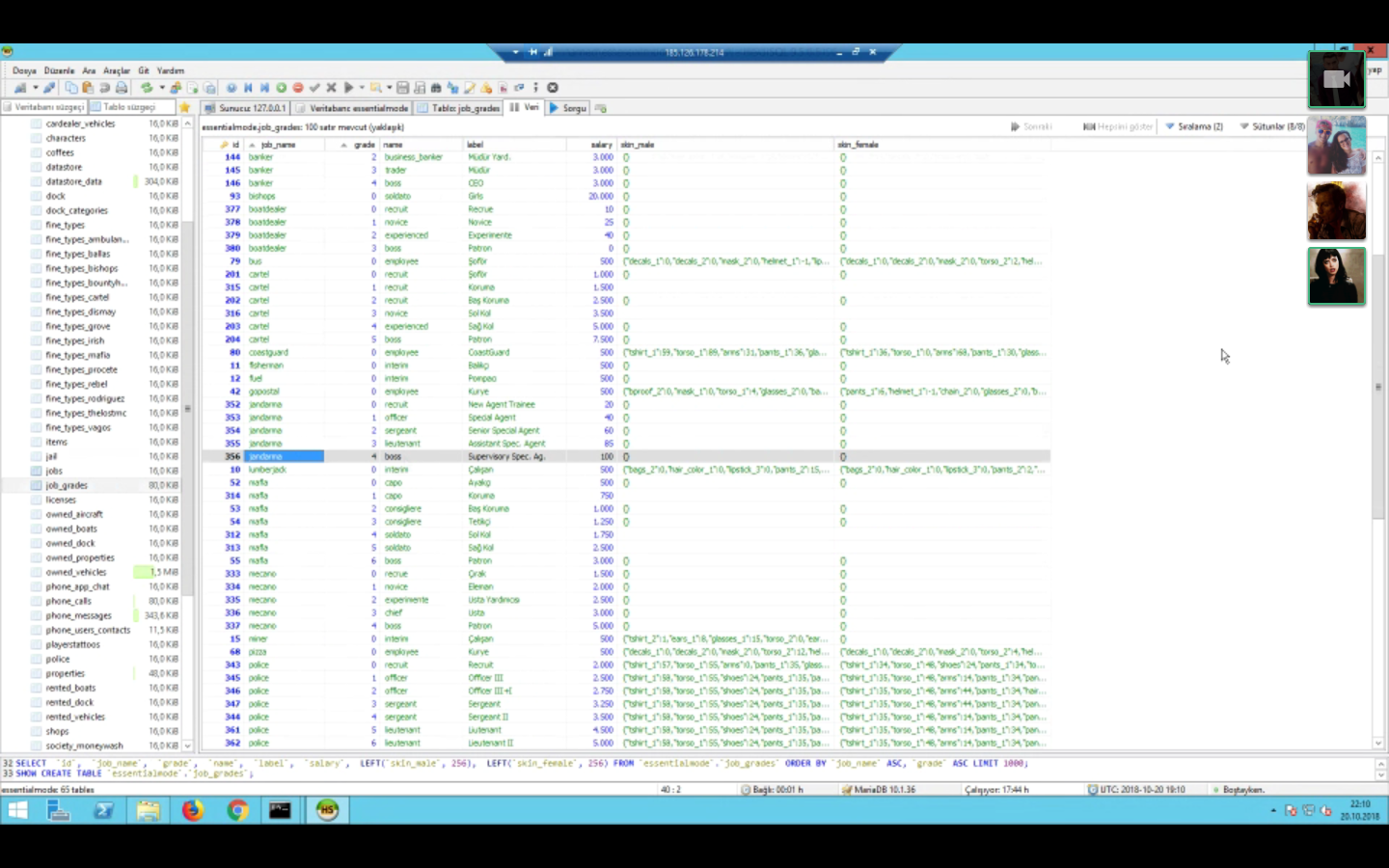Insert a new row with the green plus icon
Viewport: 1389px width, 868px height.
click(x=281, y=88)
